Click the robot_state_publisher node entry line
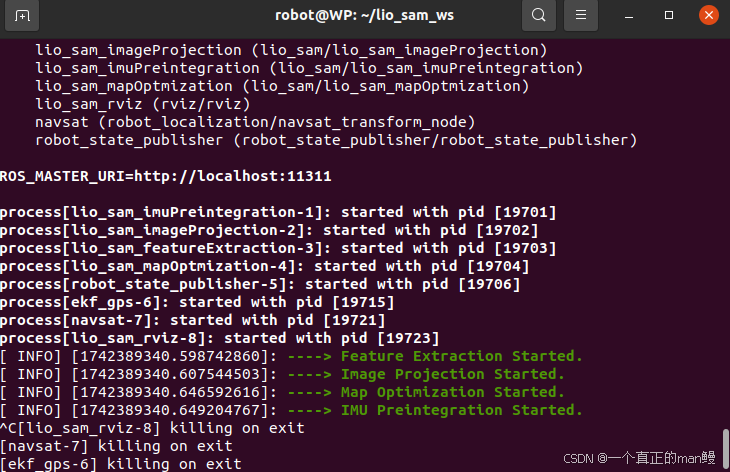 [336, 140]
